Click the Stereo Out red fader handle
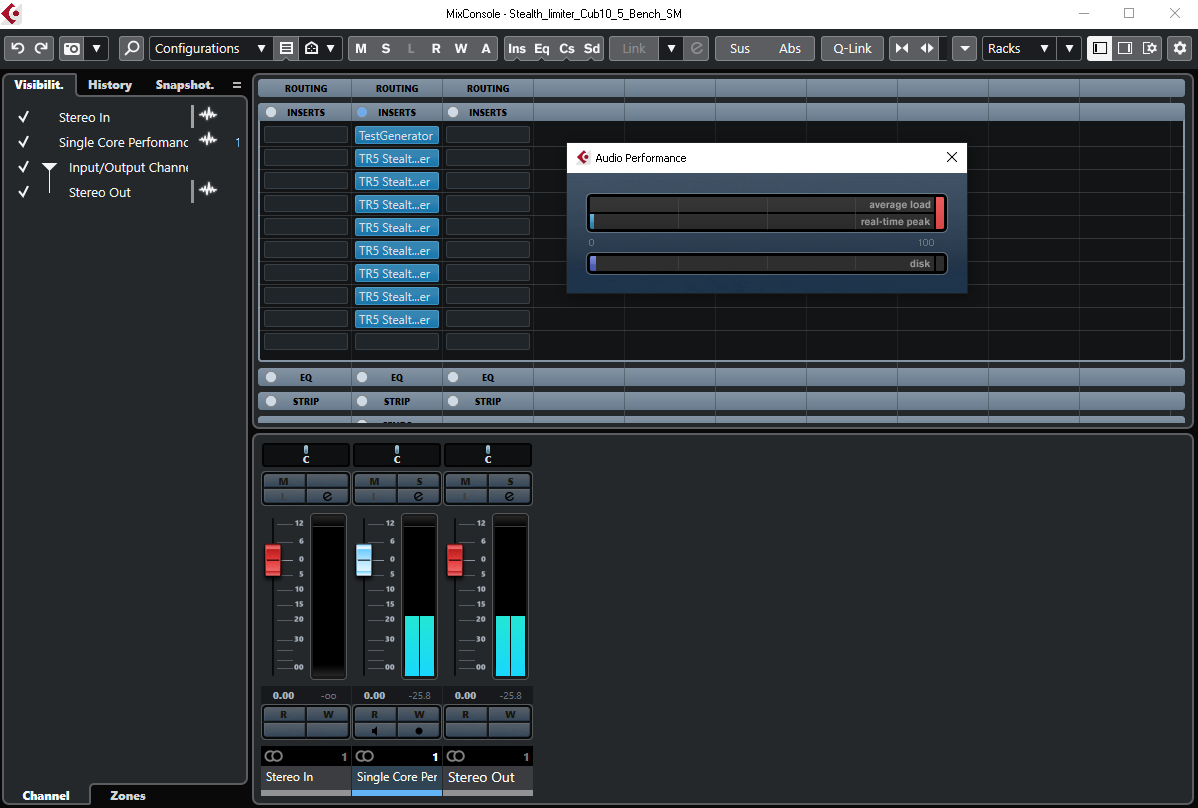This screenshot has height=808, width=1198. click(455, 560)
